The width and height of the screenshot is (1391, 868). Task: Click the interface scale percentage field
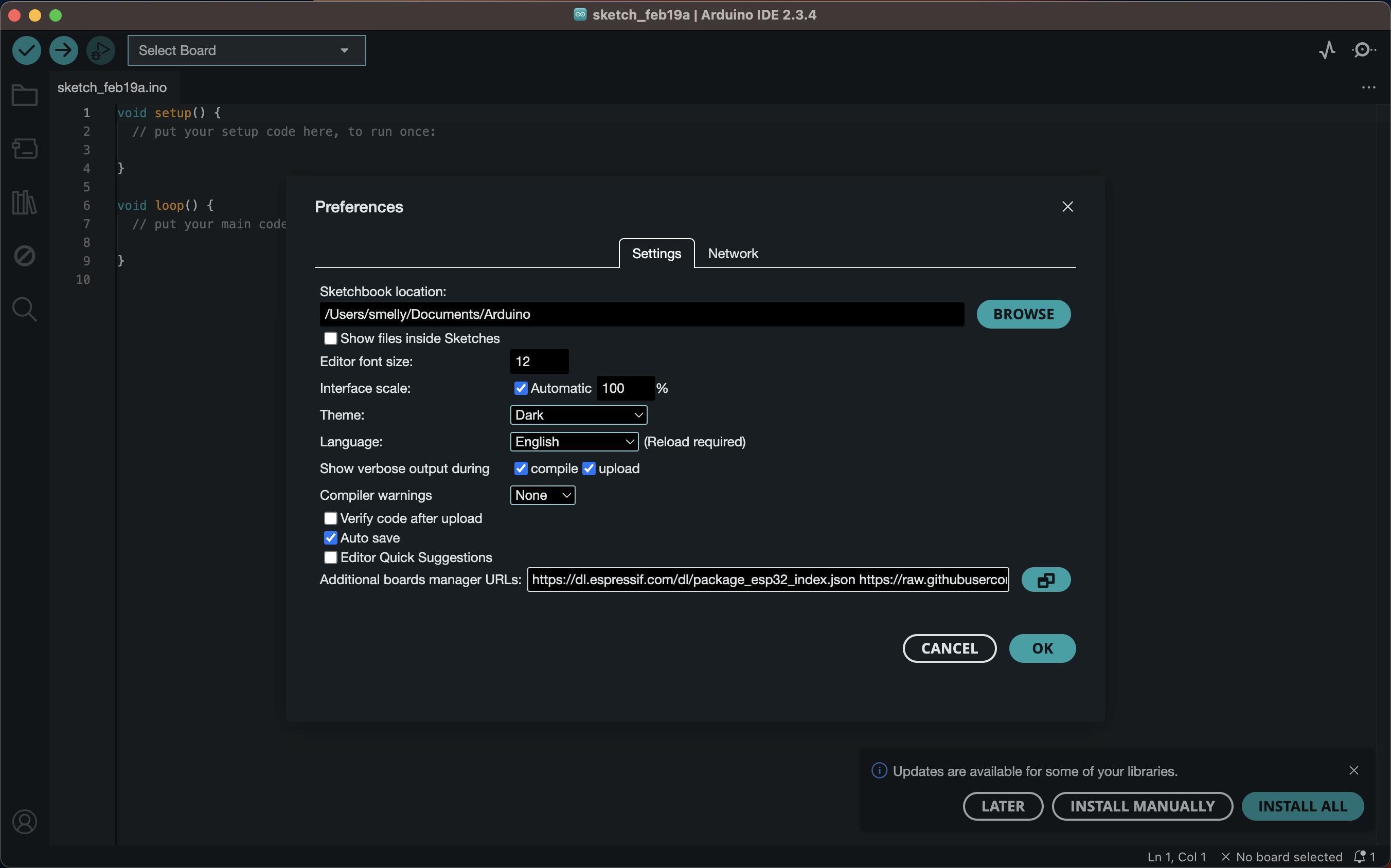(626, 389)
